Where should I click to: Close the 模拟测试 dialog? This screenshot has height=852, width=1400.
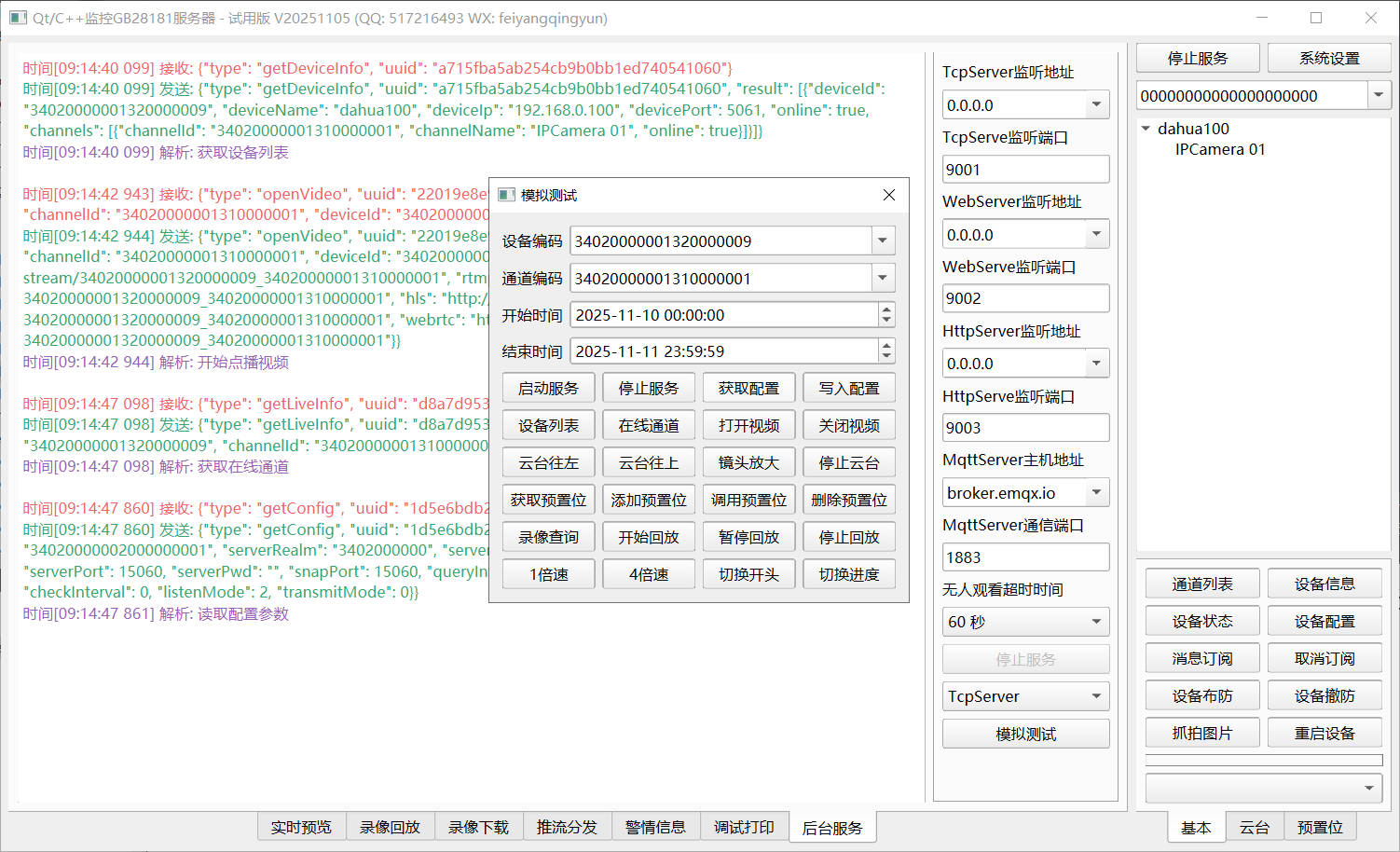889,195
